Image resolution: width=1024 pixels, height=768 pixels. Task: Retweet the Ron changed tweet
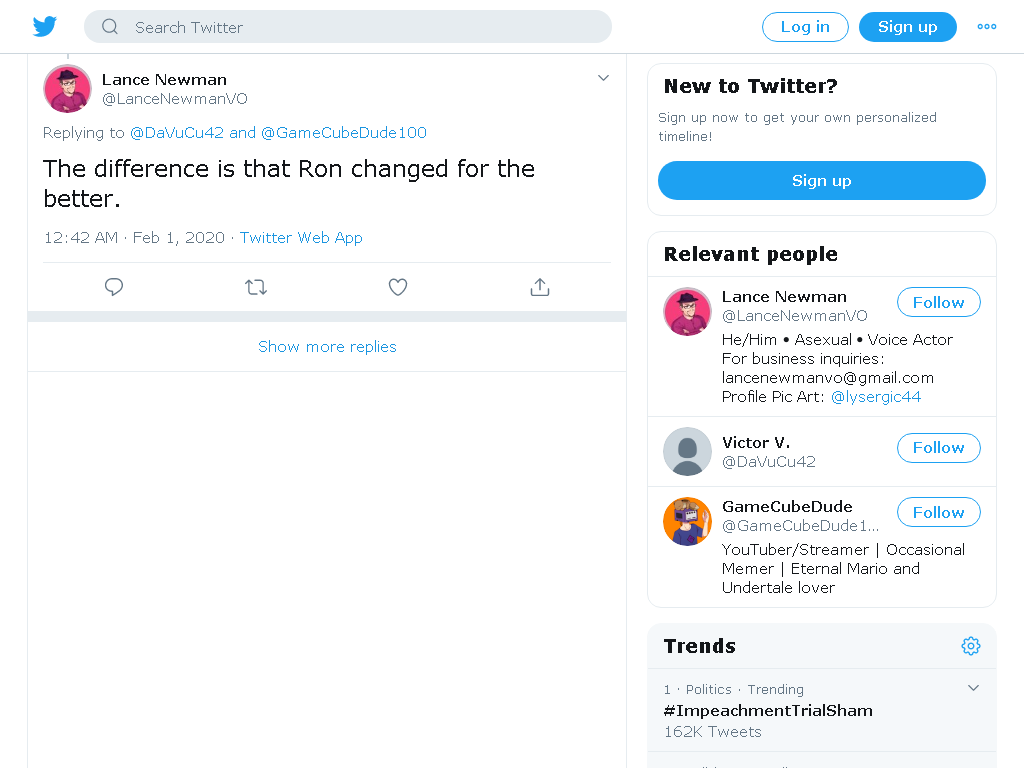(256, 287)
